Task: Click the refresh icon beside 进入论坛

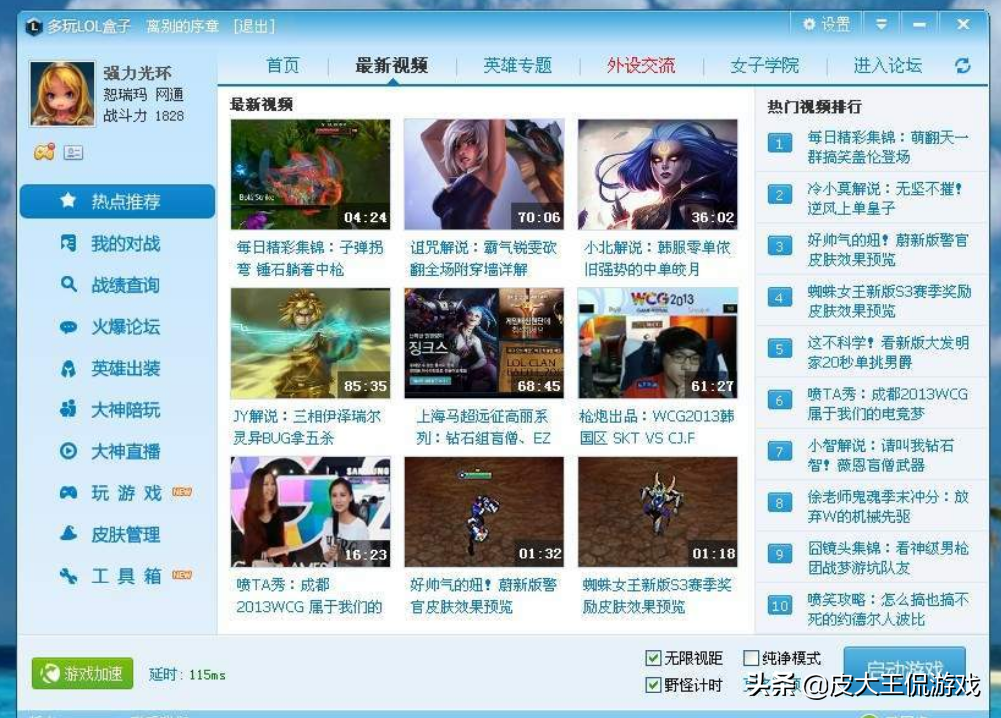Action: click(x=962, y=66)
